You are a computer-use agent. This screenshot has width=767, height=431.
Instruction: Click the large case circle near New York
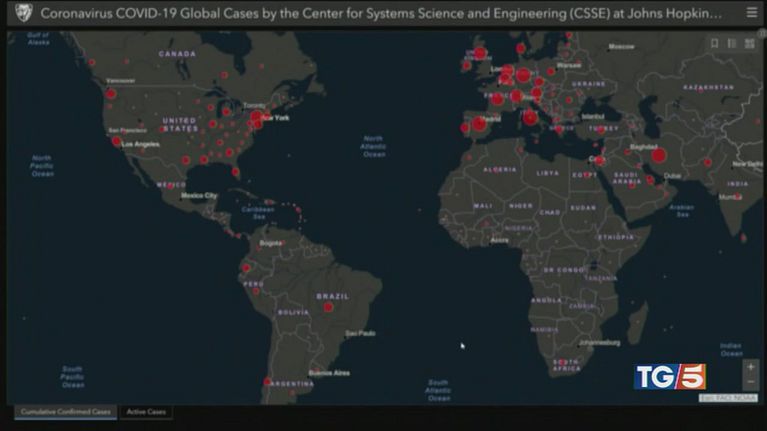pos(257,118)
